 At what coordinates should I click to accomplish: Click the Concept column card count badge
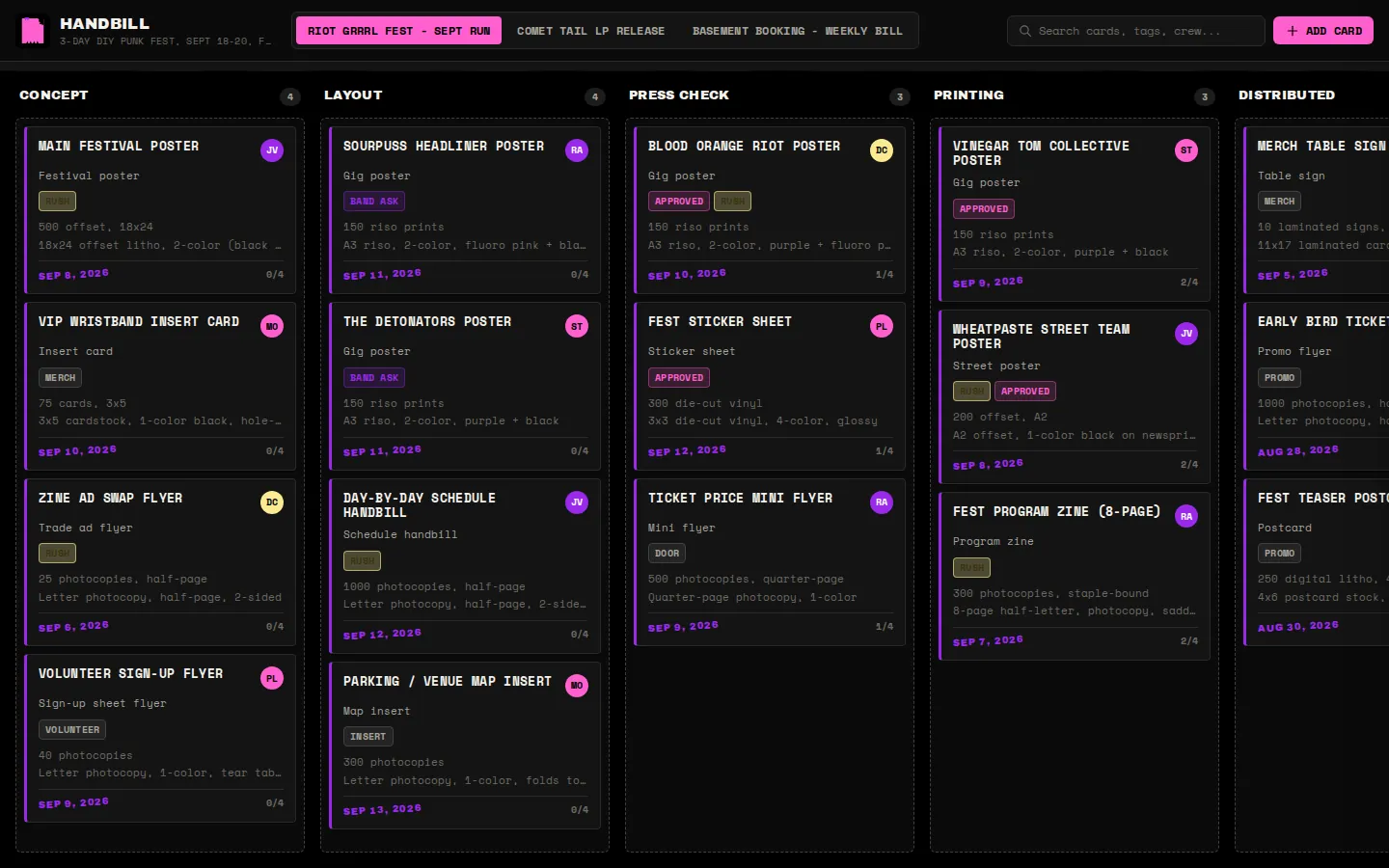click(x=290, y=96)
